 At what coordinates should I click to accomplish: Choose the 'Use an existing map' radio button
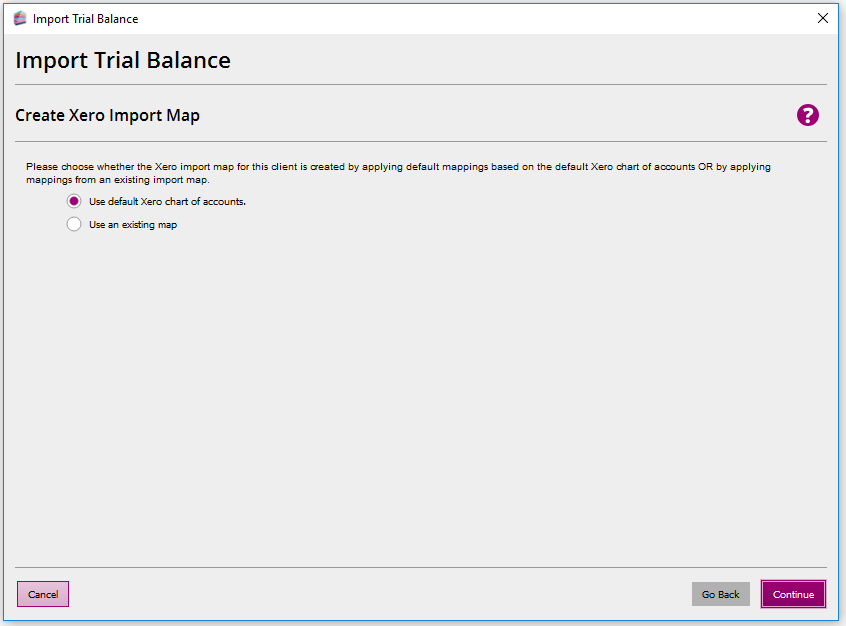[x=74, y=225]
